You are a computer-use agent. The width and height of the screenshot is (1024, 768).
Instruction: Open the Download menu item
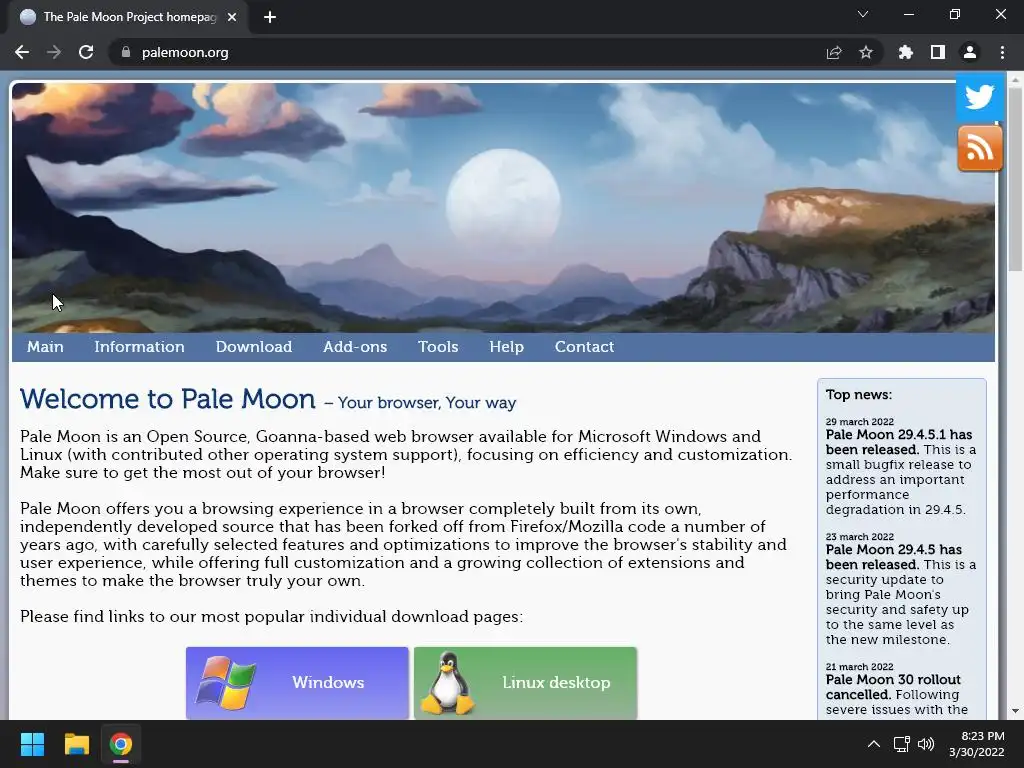[254, 347]
